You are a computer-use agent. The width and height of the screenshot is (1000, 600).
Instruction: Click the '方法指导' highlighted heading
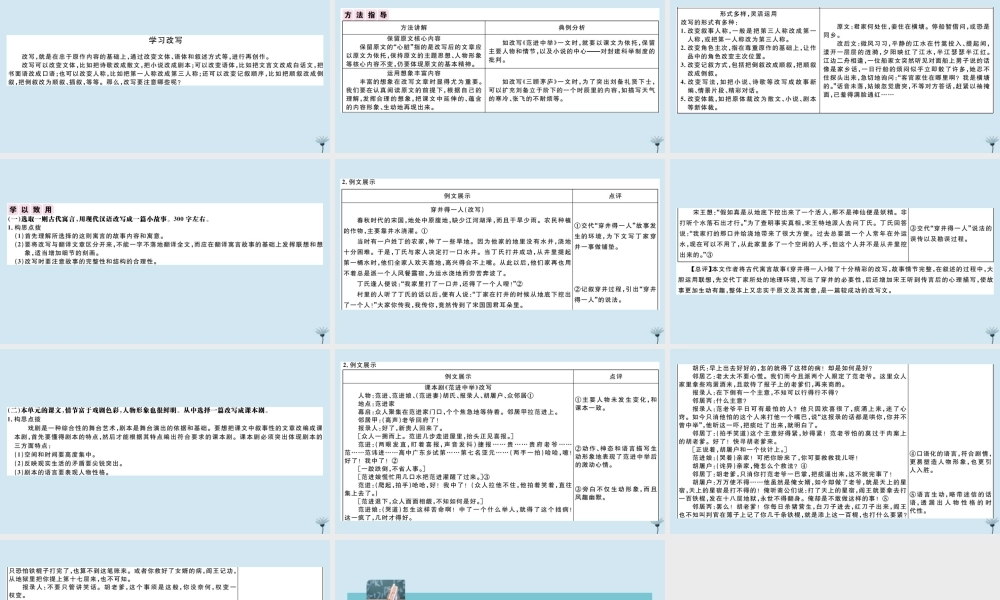(365, 15)
